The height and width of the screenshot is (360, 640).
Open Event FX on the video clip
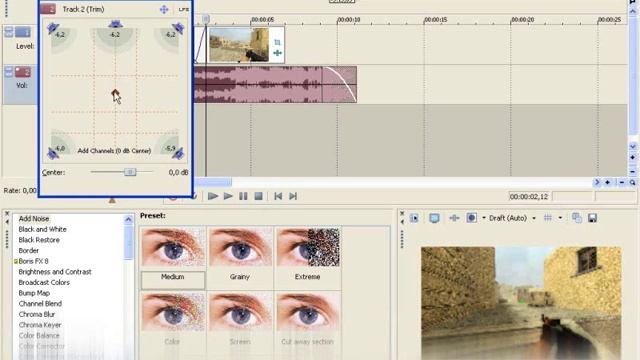pyautogui.click(x=277, y=53)
